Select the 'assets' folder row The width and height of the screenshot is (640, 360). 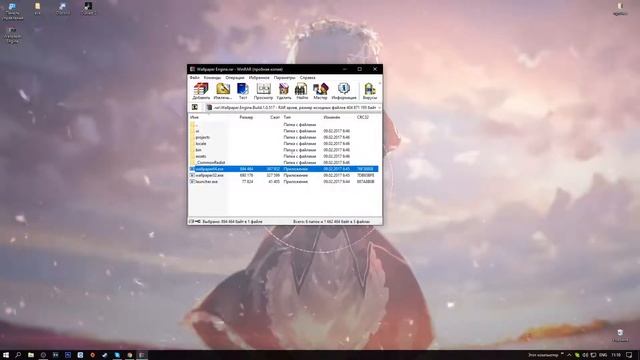284,156
